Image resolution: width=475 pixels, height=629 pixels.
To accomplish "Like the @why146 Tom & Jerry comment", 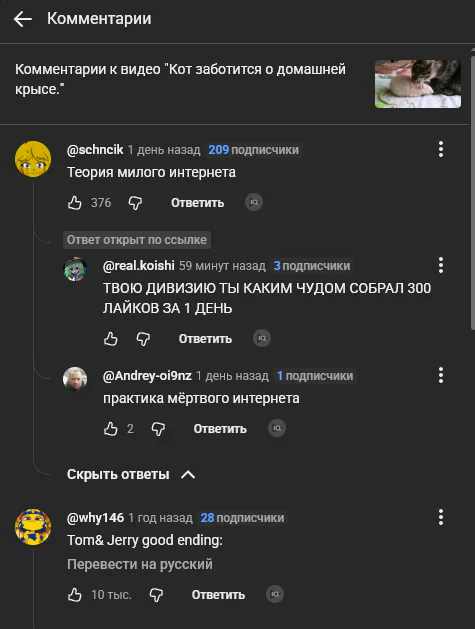I will tap(75, 595).
